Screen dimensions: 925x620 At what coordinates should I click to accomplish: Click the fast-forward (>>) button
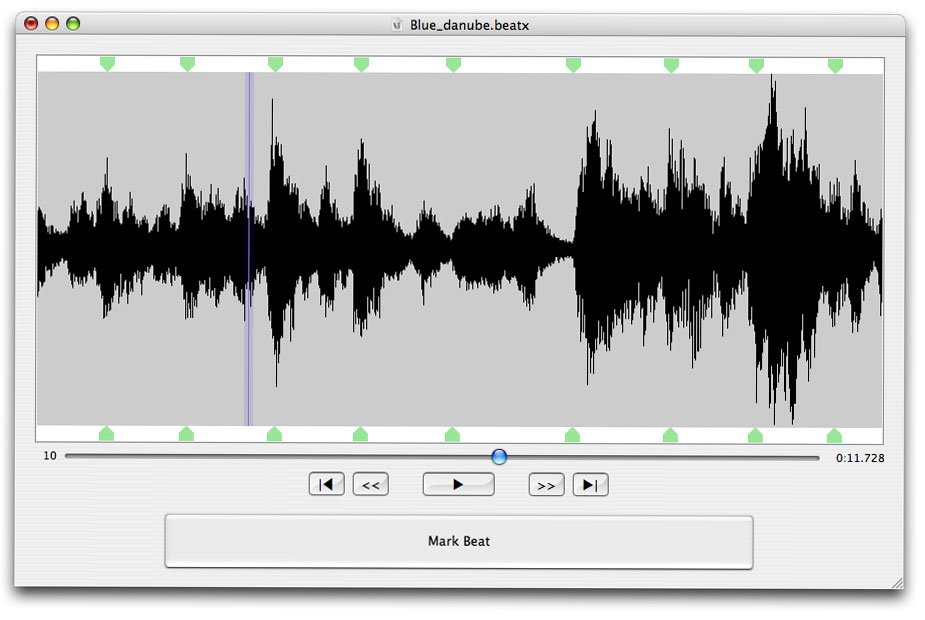pyautogui.click(x=546, y=485)
